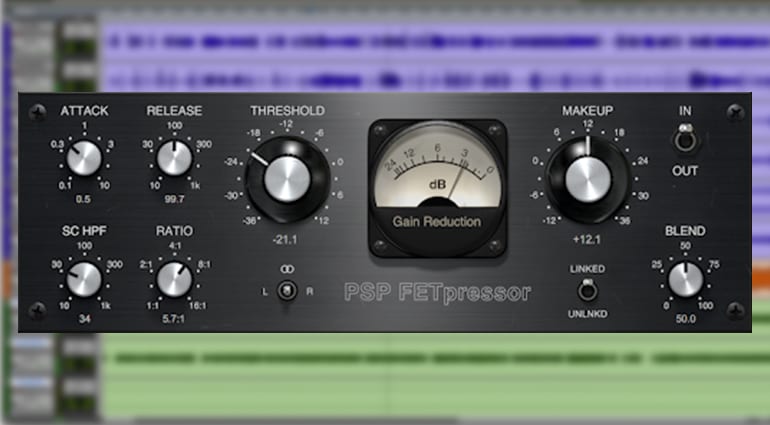Click the 1:1 ratio mark
Screen dimensions: 770x425
(153, 306)
